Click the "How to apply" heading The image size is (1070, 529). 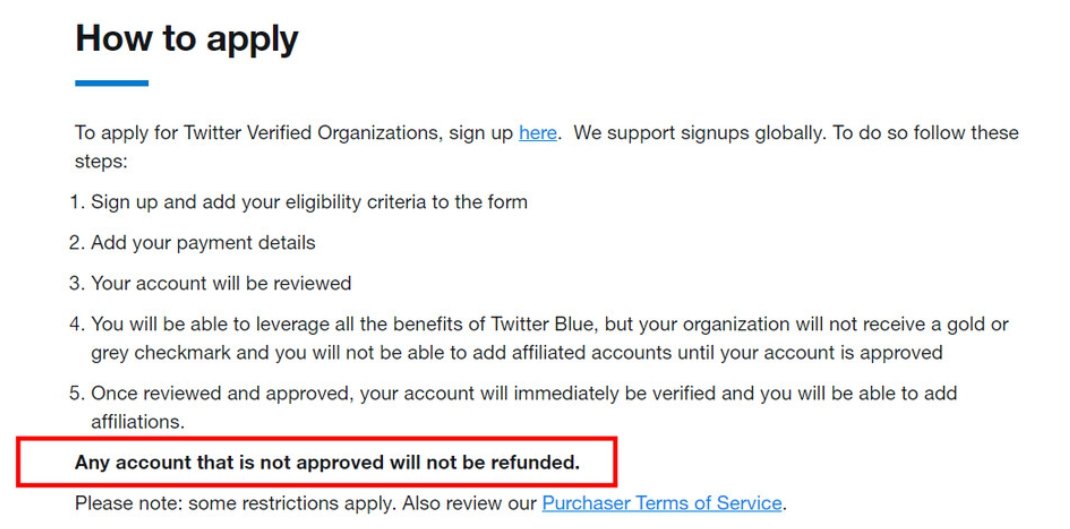(187, 38)
